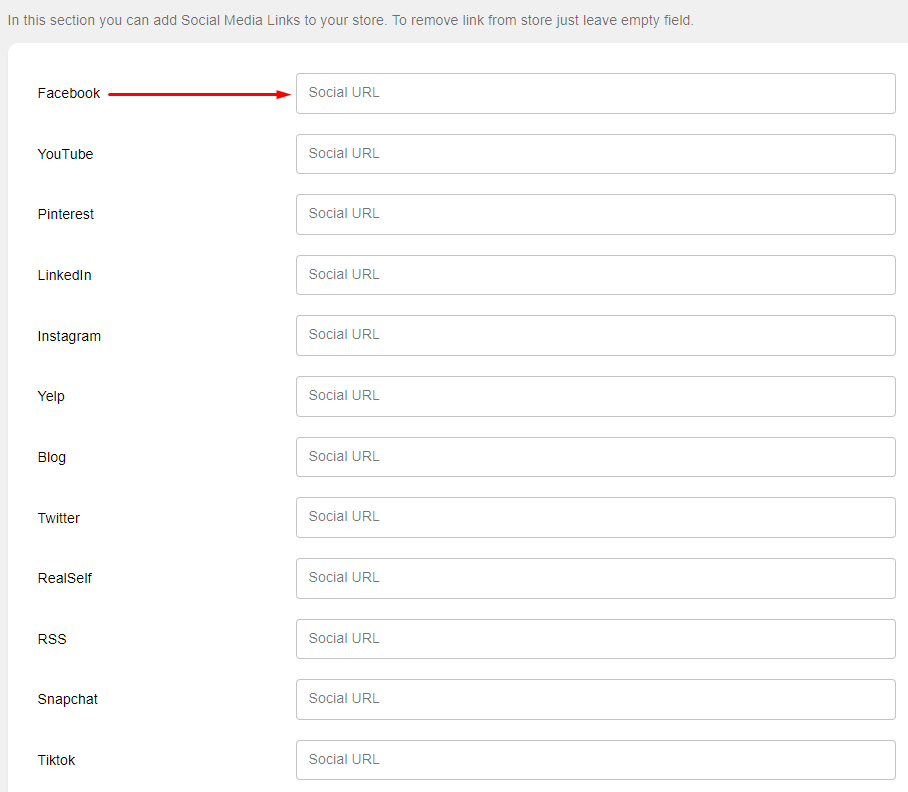Click the Snapchat Social URL input

(x=596, y=699)
